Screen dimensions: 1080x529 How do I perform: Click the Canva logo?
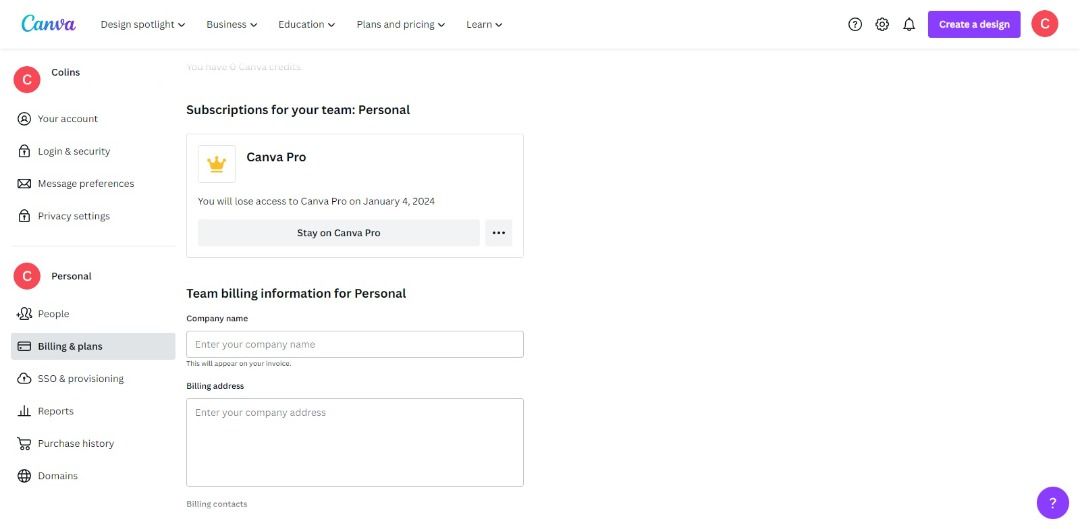[x=48, y=24]
